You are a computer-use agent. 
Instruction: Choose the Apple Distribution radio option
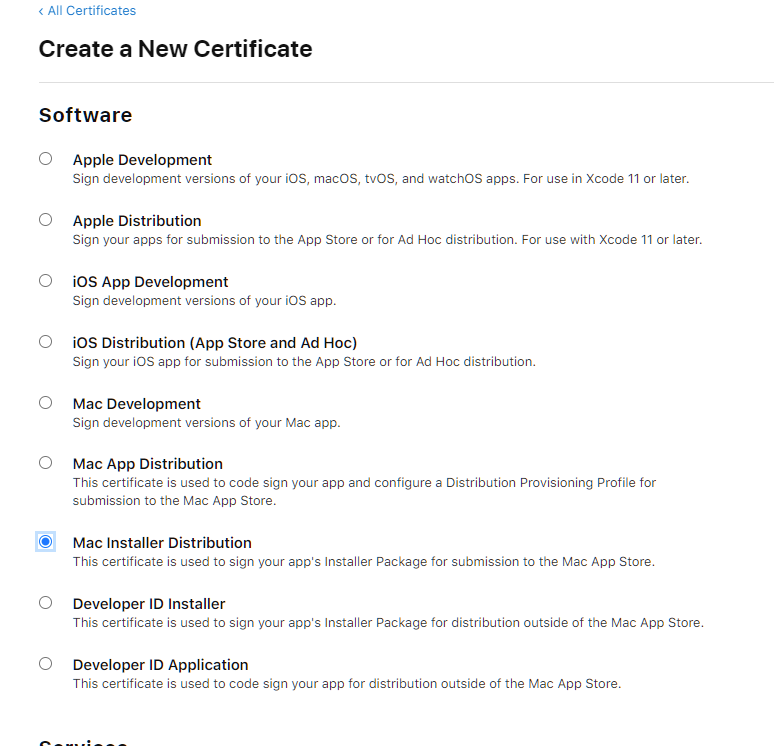[46, 219]
